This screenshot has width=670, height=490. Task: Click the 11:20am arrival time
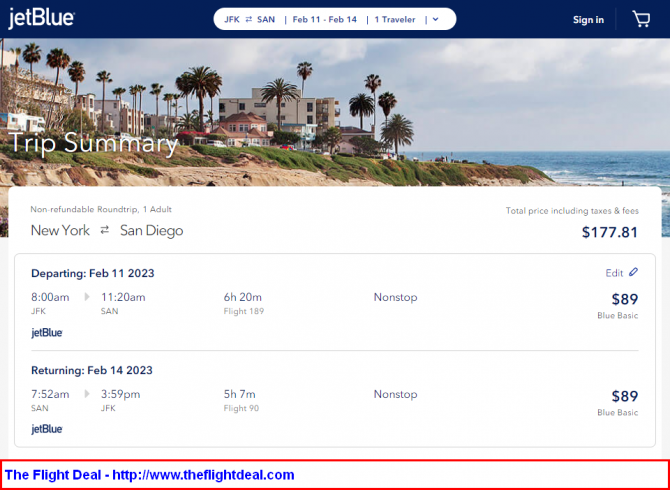(x=123, y=297)
